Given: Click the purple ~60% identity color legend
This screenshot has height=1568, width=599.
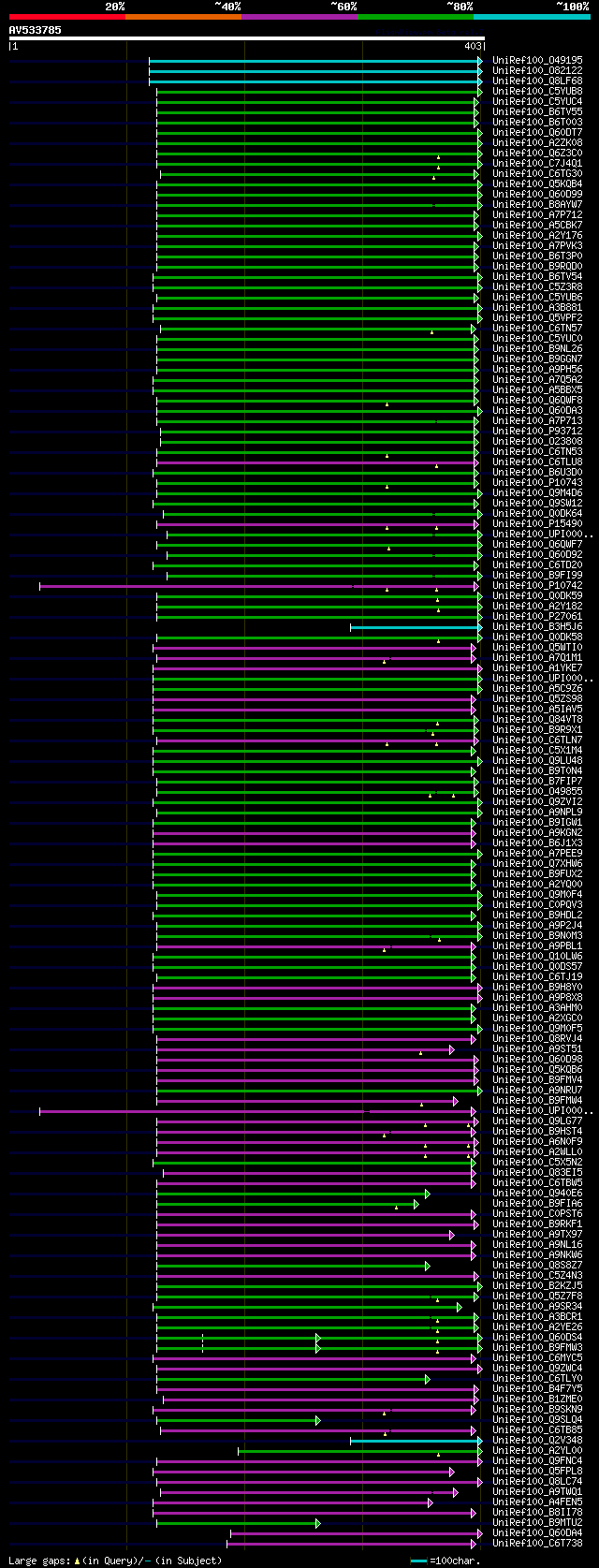Looking at the screenshot, I should 299,16.
